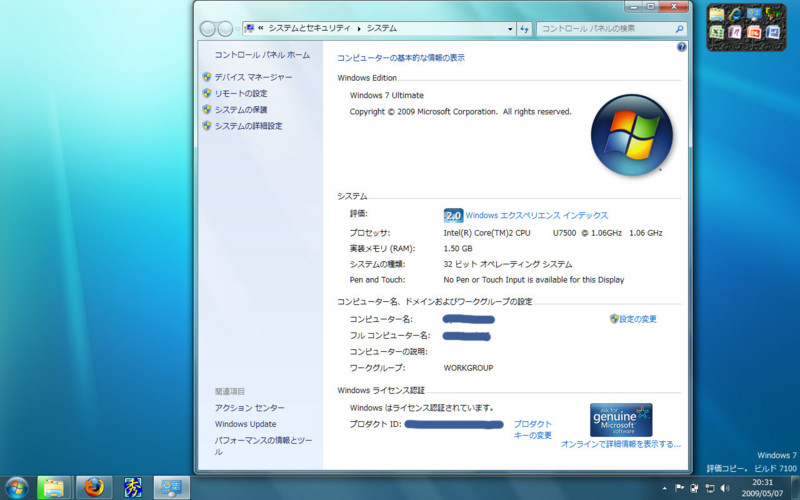Click the power plug tray icon
Image resolution: width=800 pixels, height=500 pixels.
point(694,488)
